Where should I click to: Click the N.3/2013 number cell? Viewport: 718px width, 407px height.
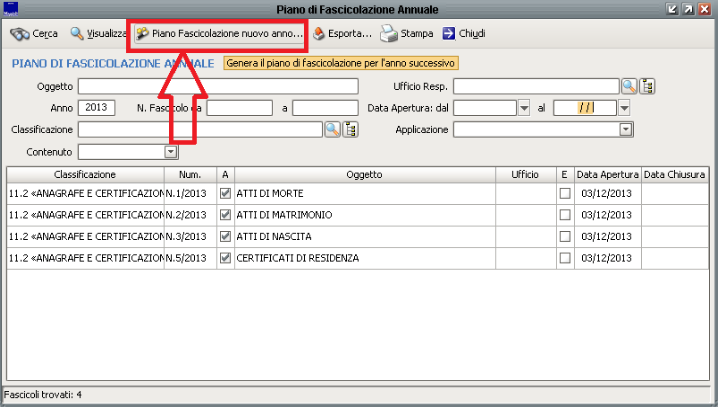click(190, 236)
